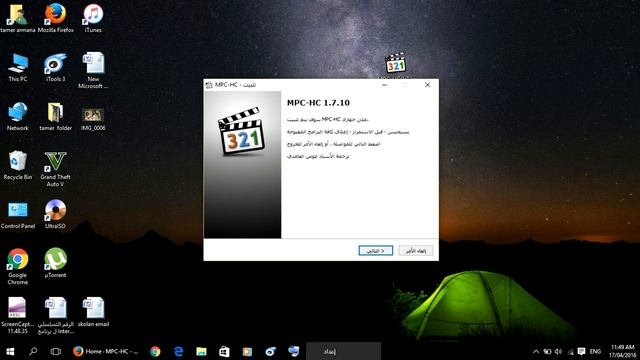Close the MPC-HC setup dialog
This screenshot has width=640, height=360.
pyautogui.click(x=427, y=85)
